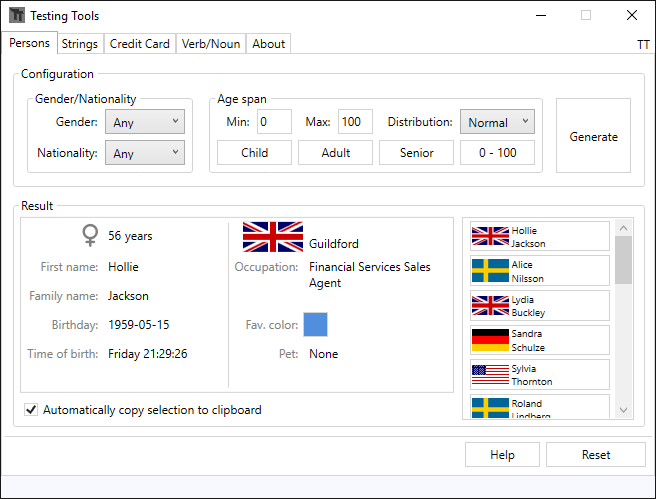The image size is (656, 499).
Task: Set age span with Child button
Action: (254, 153)
